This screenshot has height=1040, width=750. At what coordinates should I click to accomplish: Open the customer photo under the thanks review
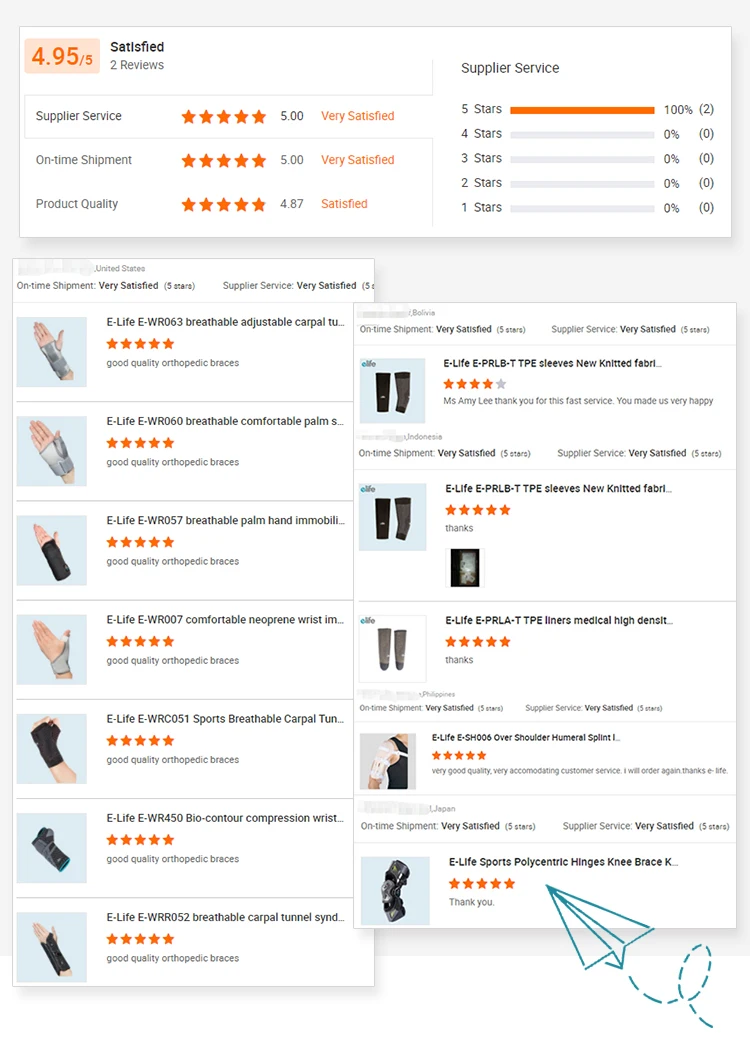[465, 567]
